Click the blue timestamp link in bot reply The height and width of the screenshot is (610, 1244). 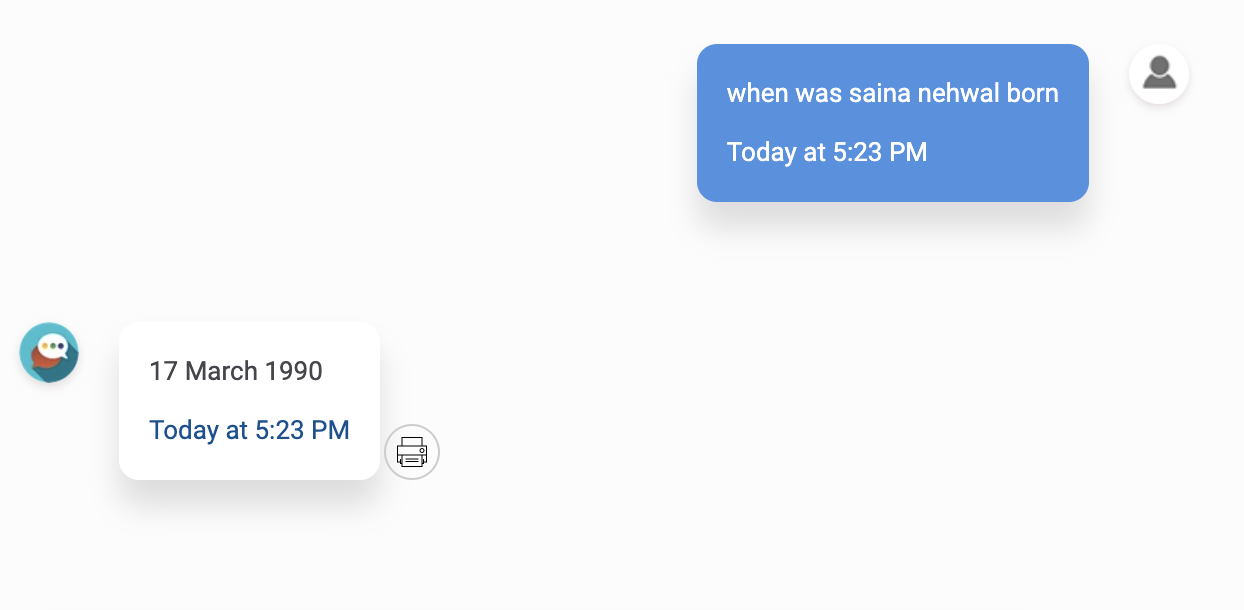pos(249,430)
